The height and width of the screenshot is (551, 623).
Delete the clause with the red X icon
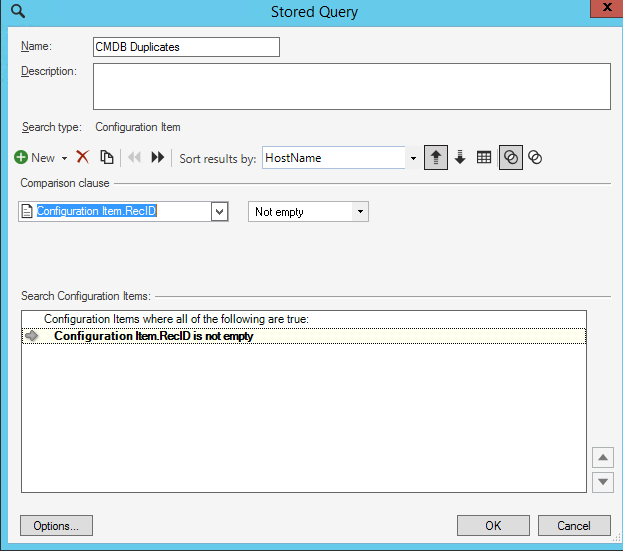coord(83,158)
